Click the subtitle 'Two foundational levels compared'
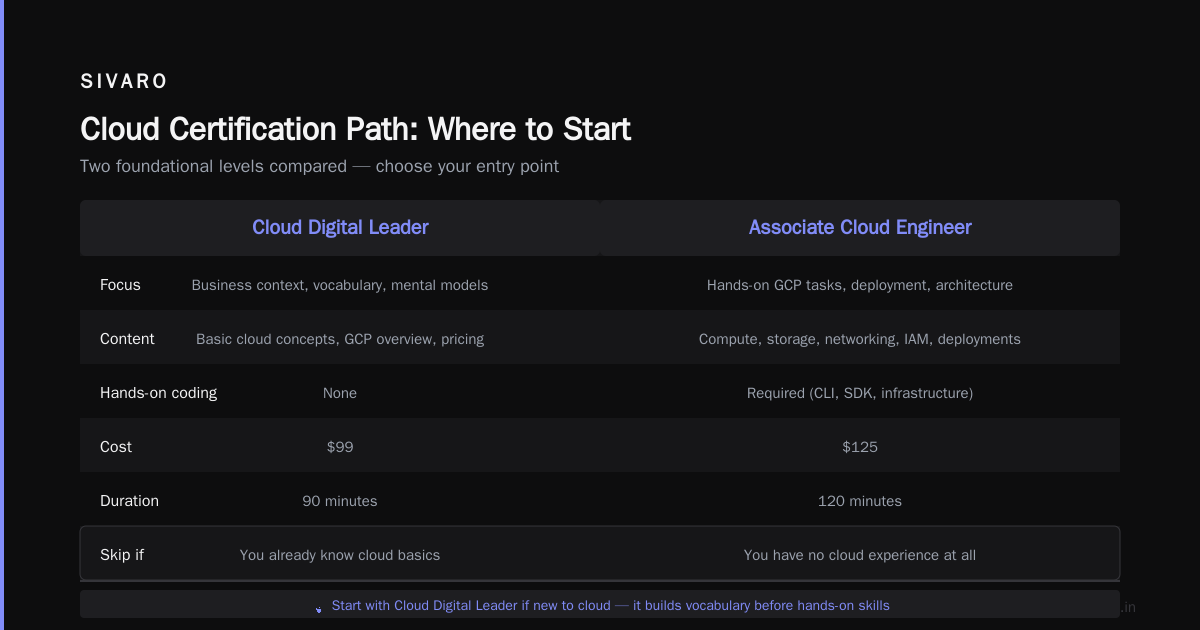This screenshot has width=1200, height=630. pyautogui.click(x=319, y=166)
